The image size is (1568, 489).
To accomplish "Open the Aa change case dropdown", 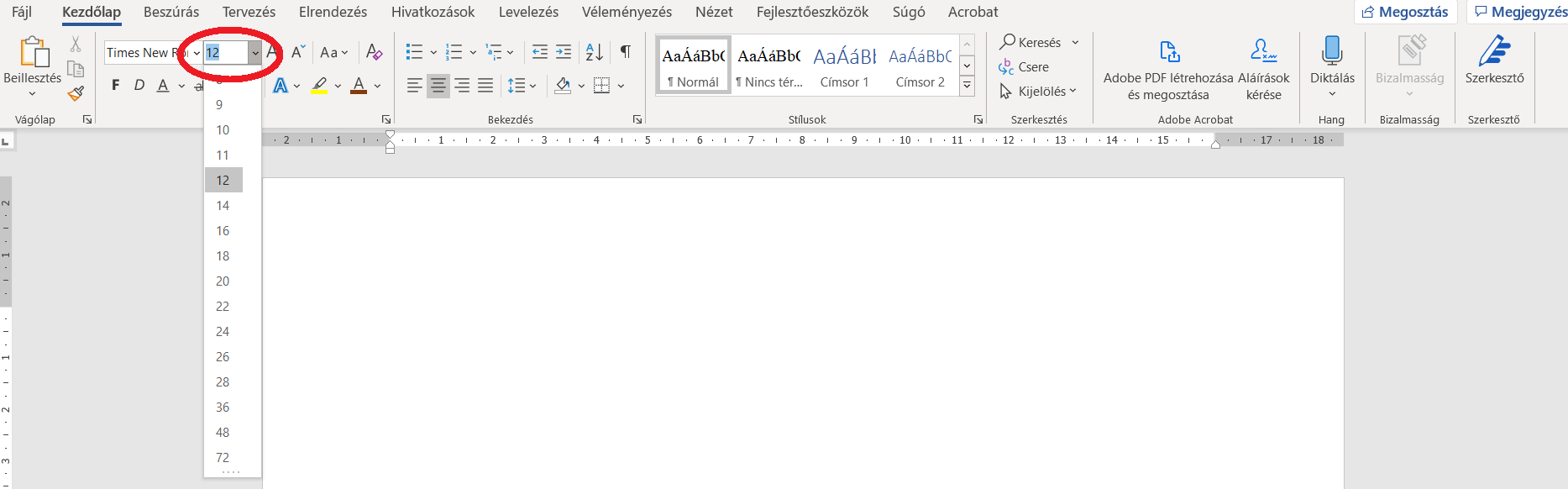I will (x=333, y=52).
